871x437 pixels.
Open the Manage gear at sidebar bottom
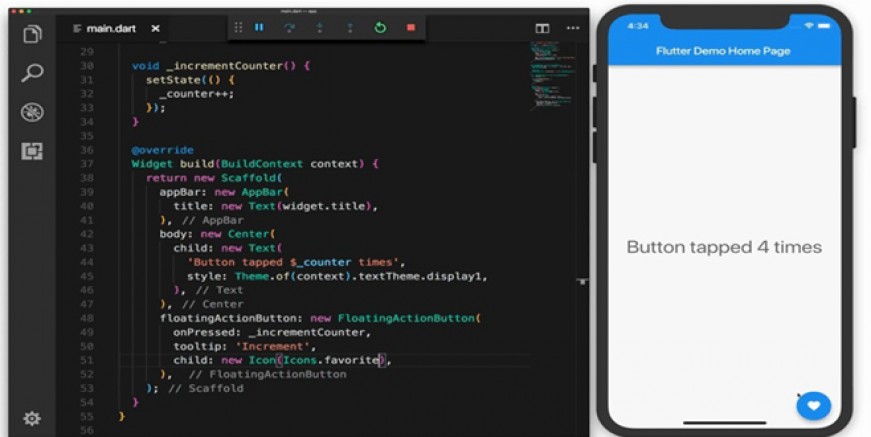tap(32, 418)
